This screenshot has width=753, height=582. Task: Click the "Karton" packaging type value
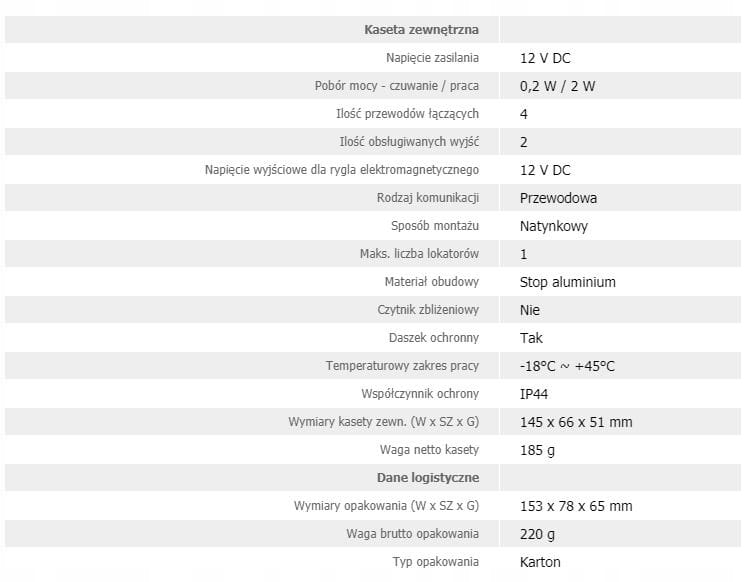(x=540, y=562)
